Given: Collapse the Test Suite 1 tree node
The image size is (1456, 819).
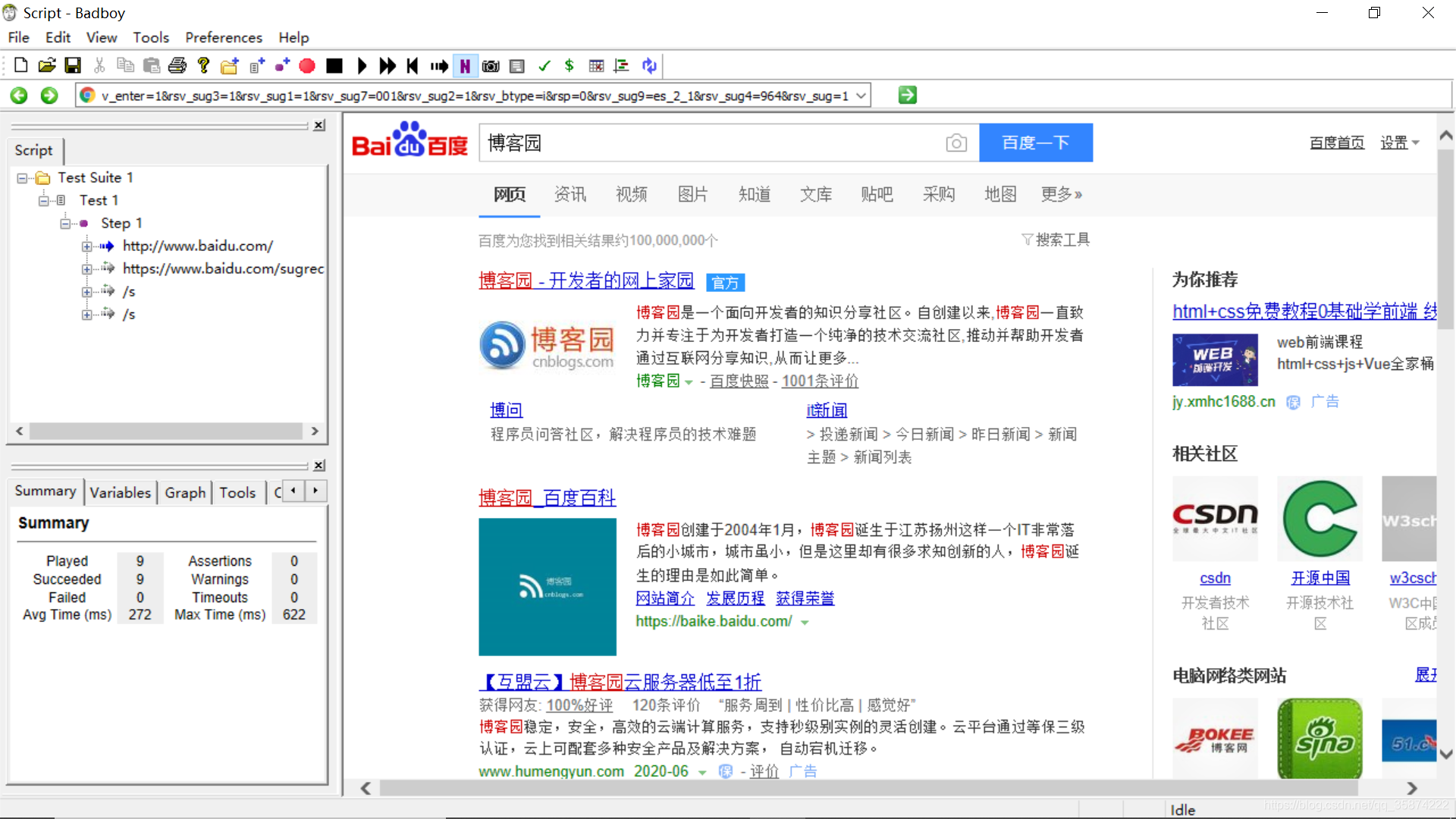Looking at the screenshot, I should (x=22, y=178).
